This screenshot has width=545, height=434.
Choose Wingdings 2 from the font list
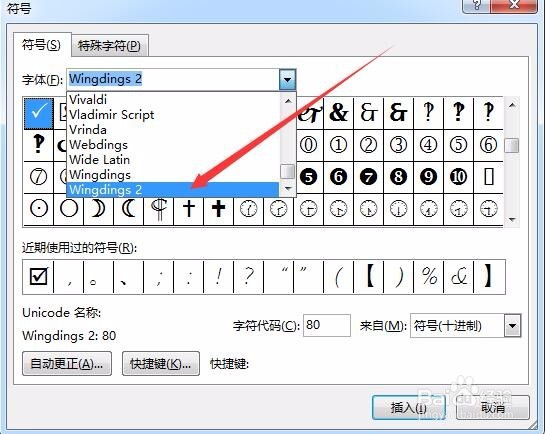point(172,190)
